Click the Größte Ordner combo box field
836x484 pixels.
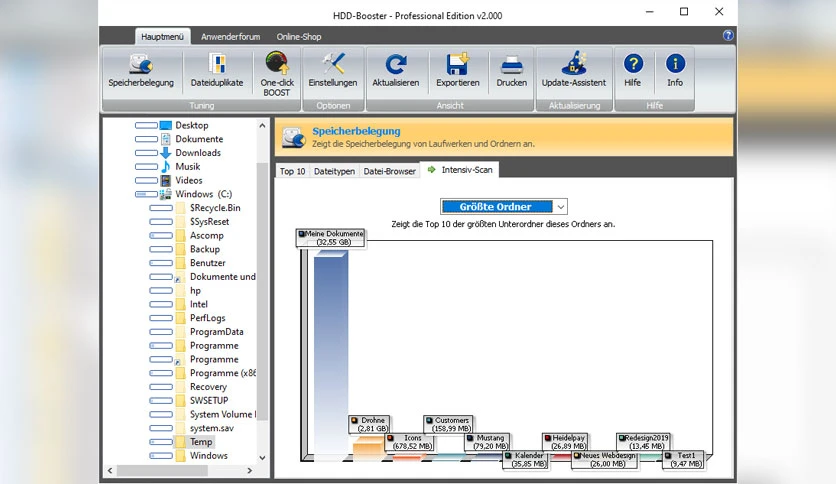[x=503, y=207]
